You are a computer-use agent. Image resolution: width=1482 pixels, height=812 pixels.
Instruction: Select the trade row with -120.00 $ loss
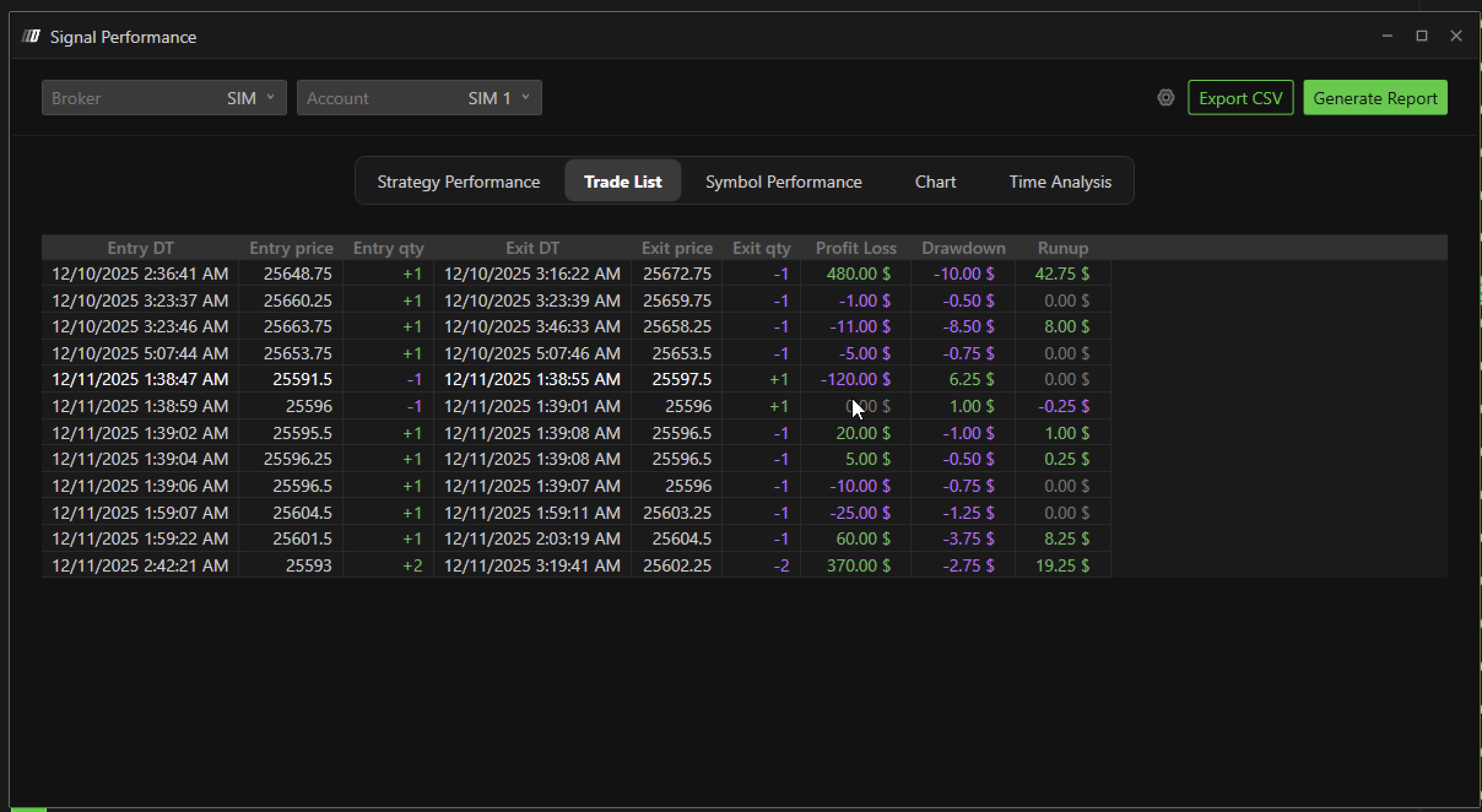click(x=855, y=380)
